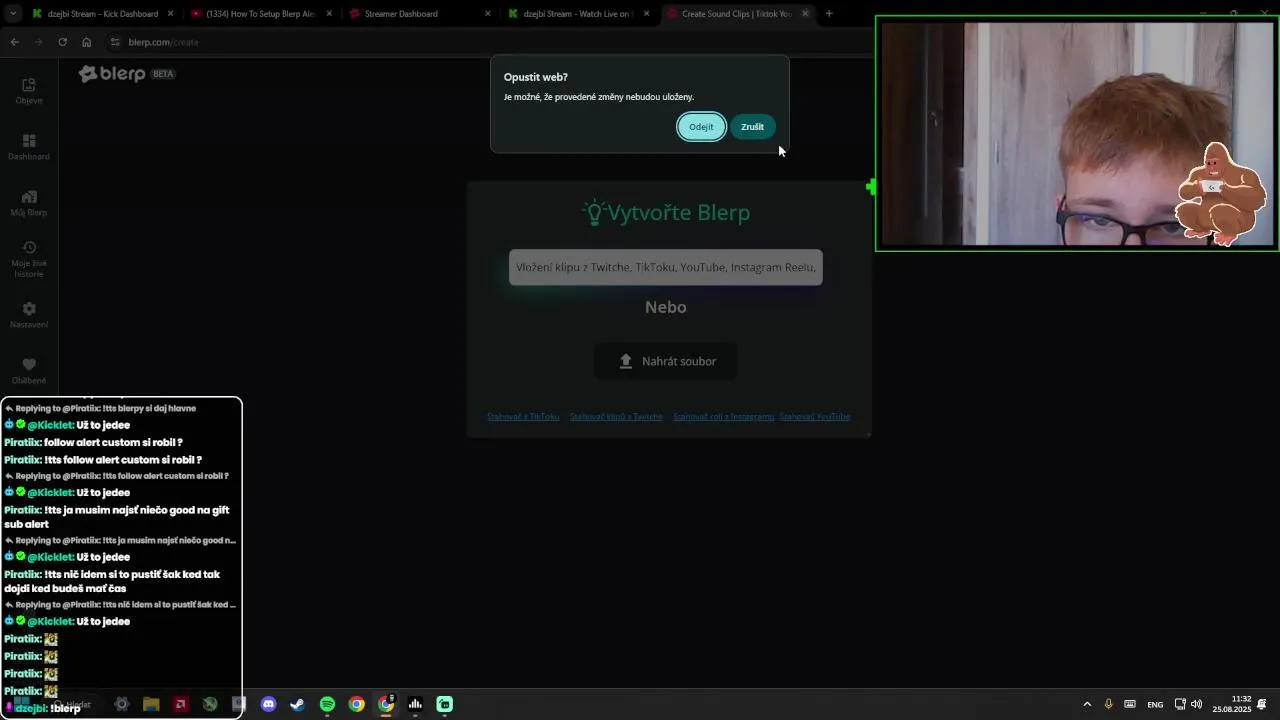View site information icon in address bar
The width and height of the screenshot is (1280, 720).
116,42
